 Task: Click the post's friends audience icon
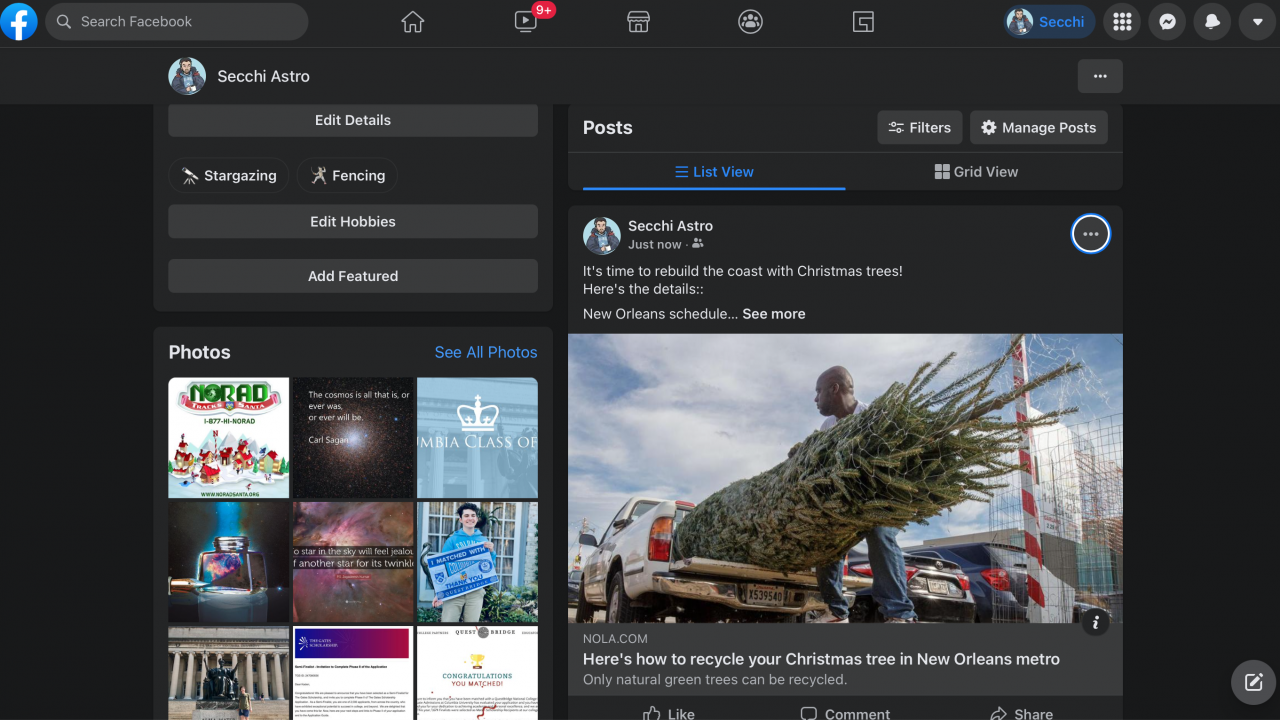click(x=698, y=244)
